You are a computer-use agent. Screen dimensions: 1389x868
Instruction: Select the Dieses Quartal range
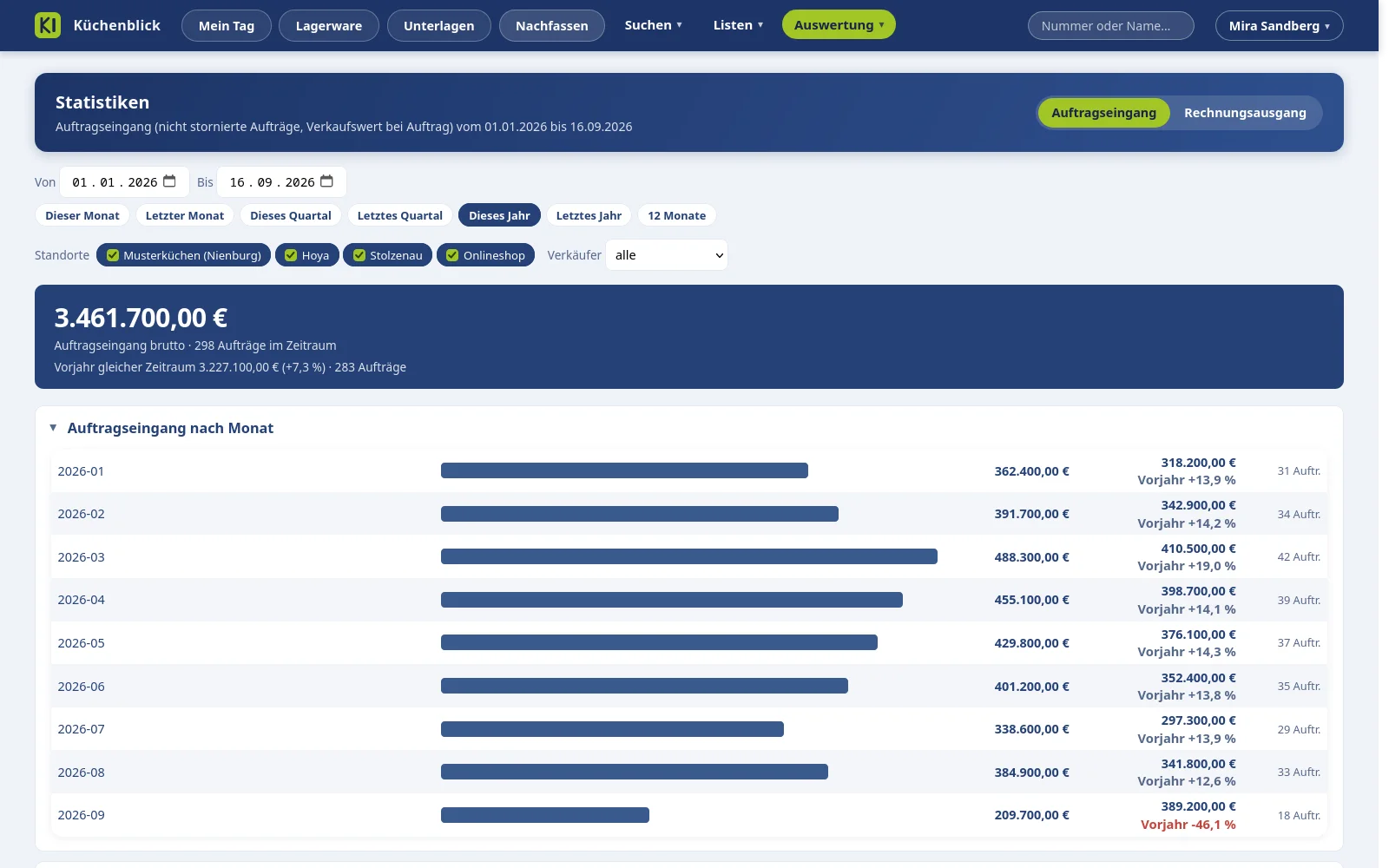(x=291, y=215)
